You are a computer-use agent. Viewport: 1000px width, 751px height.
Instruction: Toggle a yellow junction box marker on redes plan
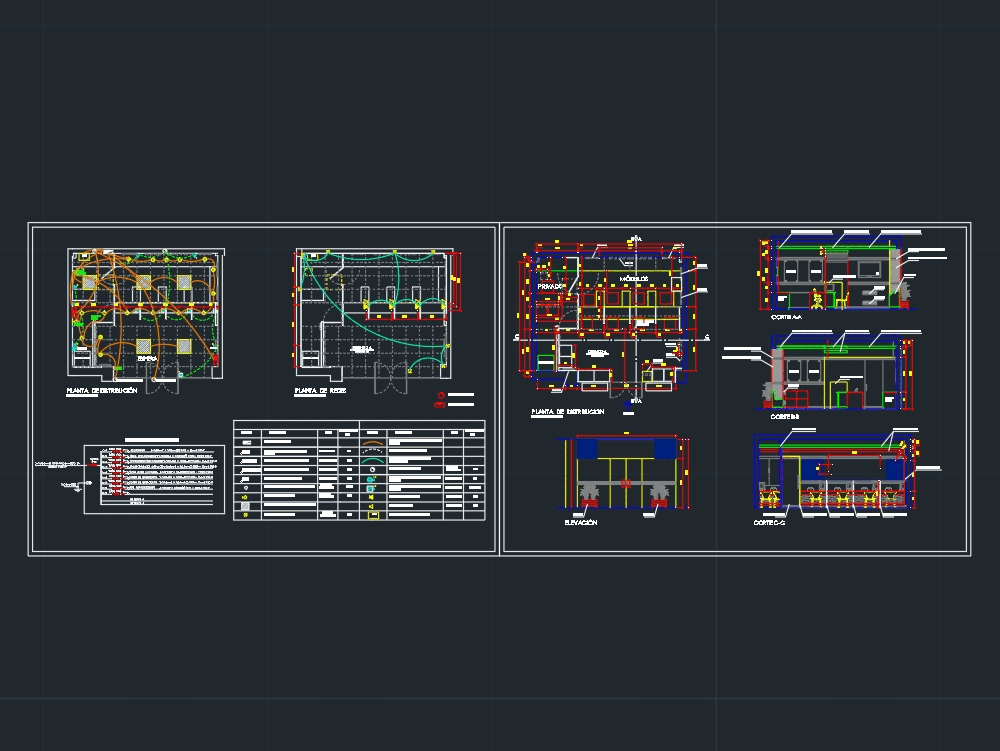coord(378,316)
